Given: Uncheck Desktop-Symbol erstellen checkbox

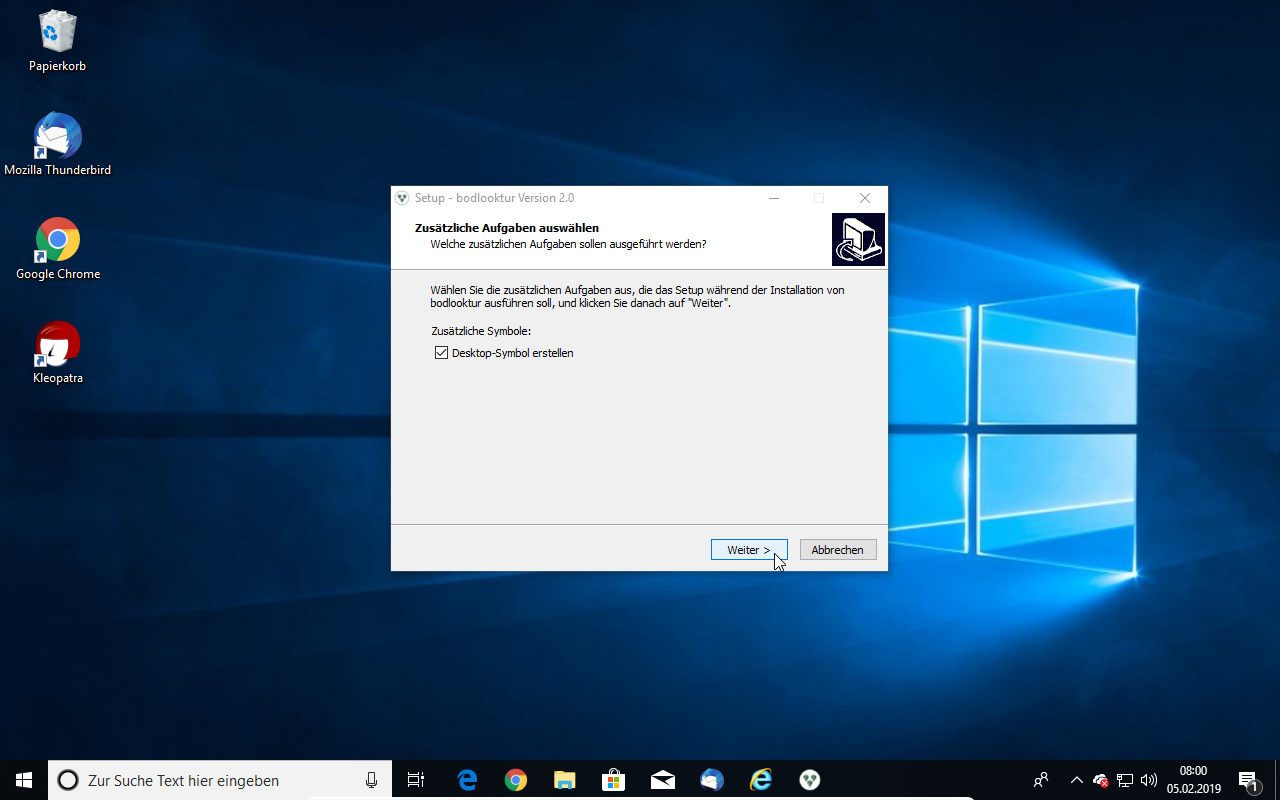Looking at the screenshot, I should [441, 353].
